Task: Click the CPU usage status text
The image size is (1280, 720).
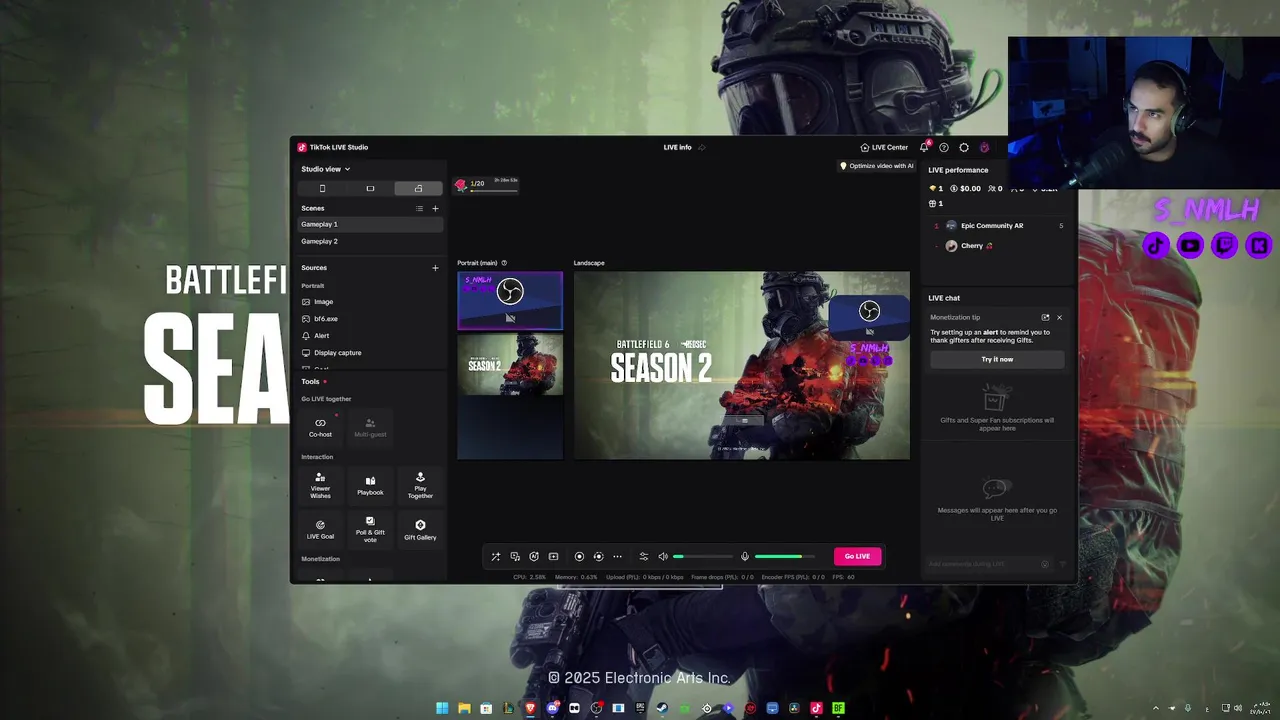Action: (x=530, y=577)
